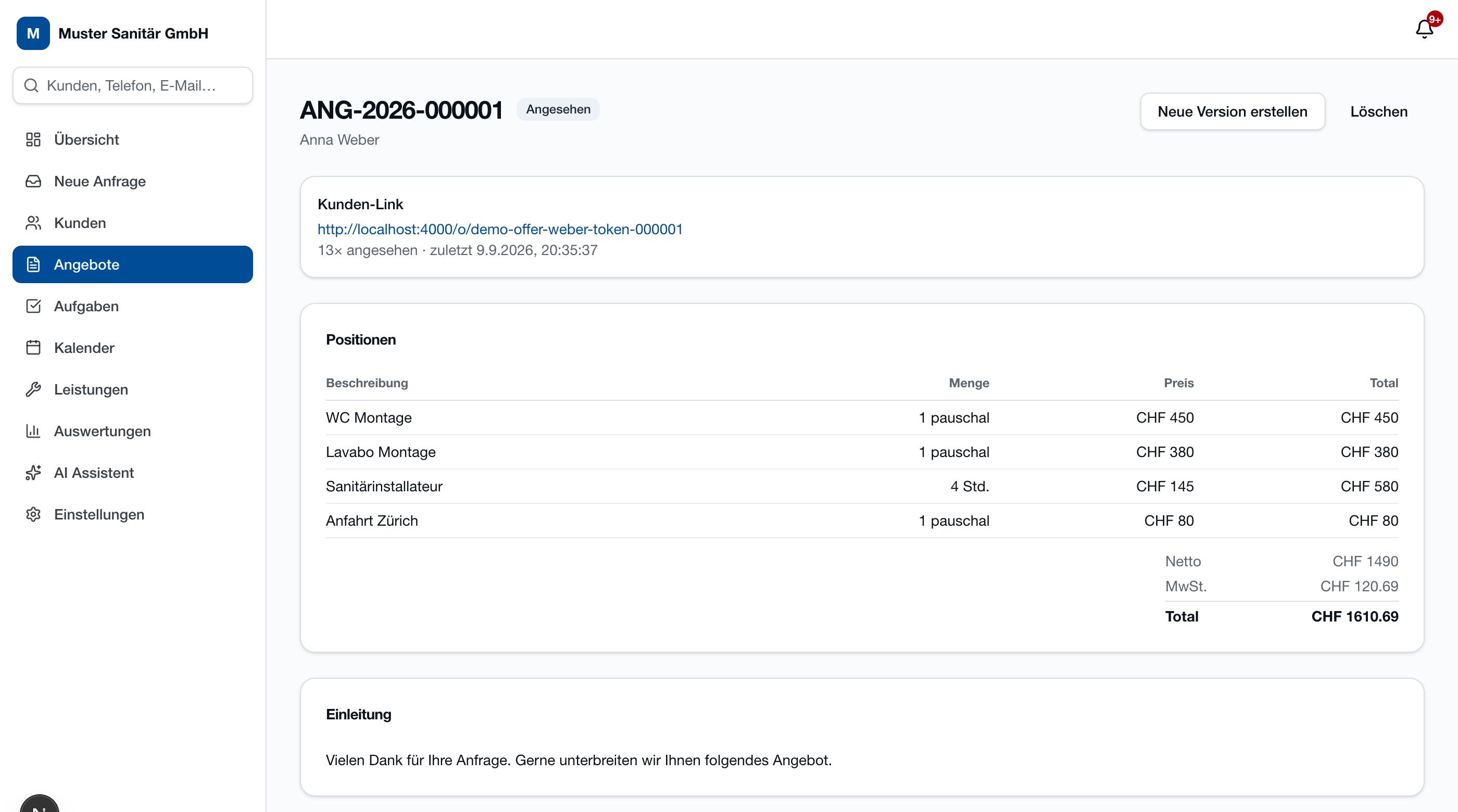The width and height of the screenshot is (1458, 812).
Task: Open the Kunden section
Action: pyautogui.click(x=132, y=223)
